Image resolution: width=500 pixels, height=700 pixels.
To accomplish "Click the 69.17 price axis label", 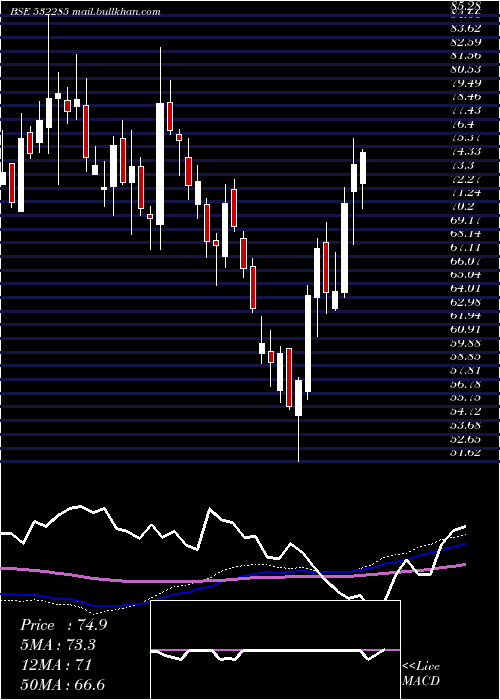I will click(466, 220).
